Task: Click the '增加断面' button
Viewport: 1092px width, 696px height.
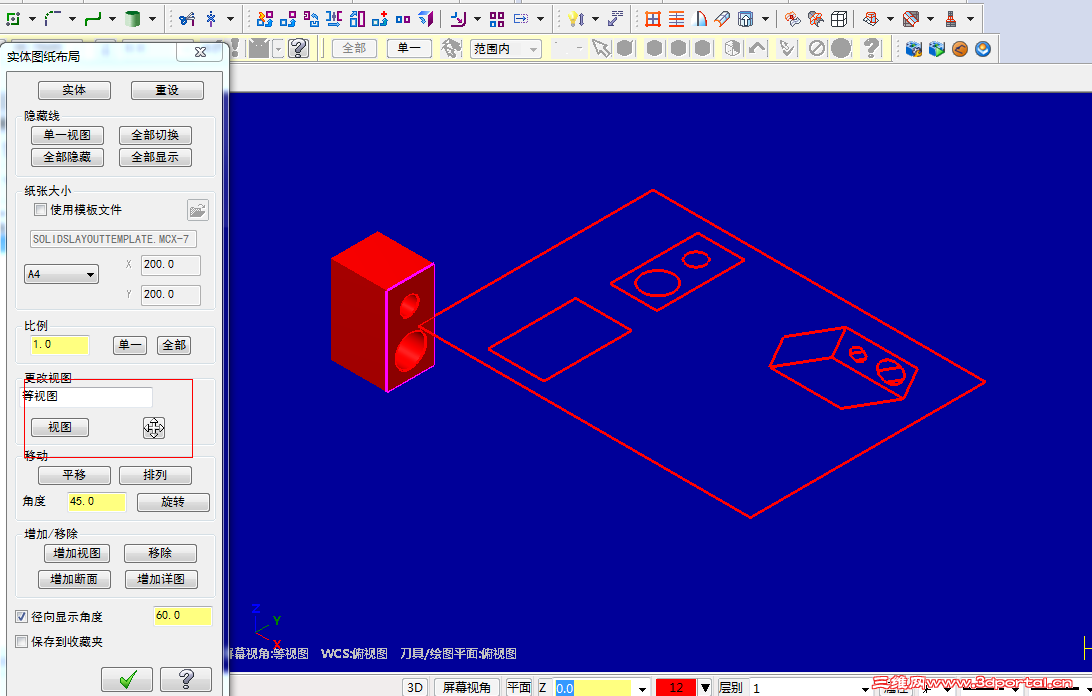Action: [x=75, y=579]
